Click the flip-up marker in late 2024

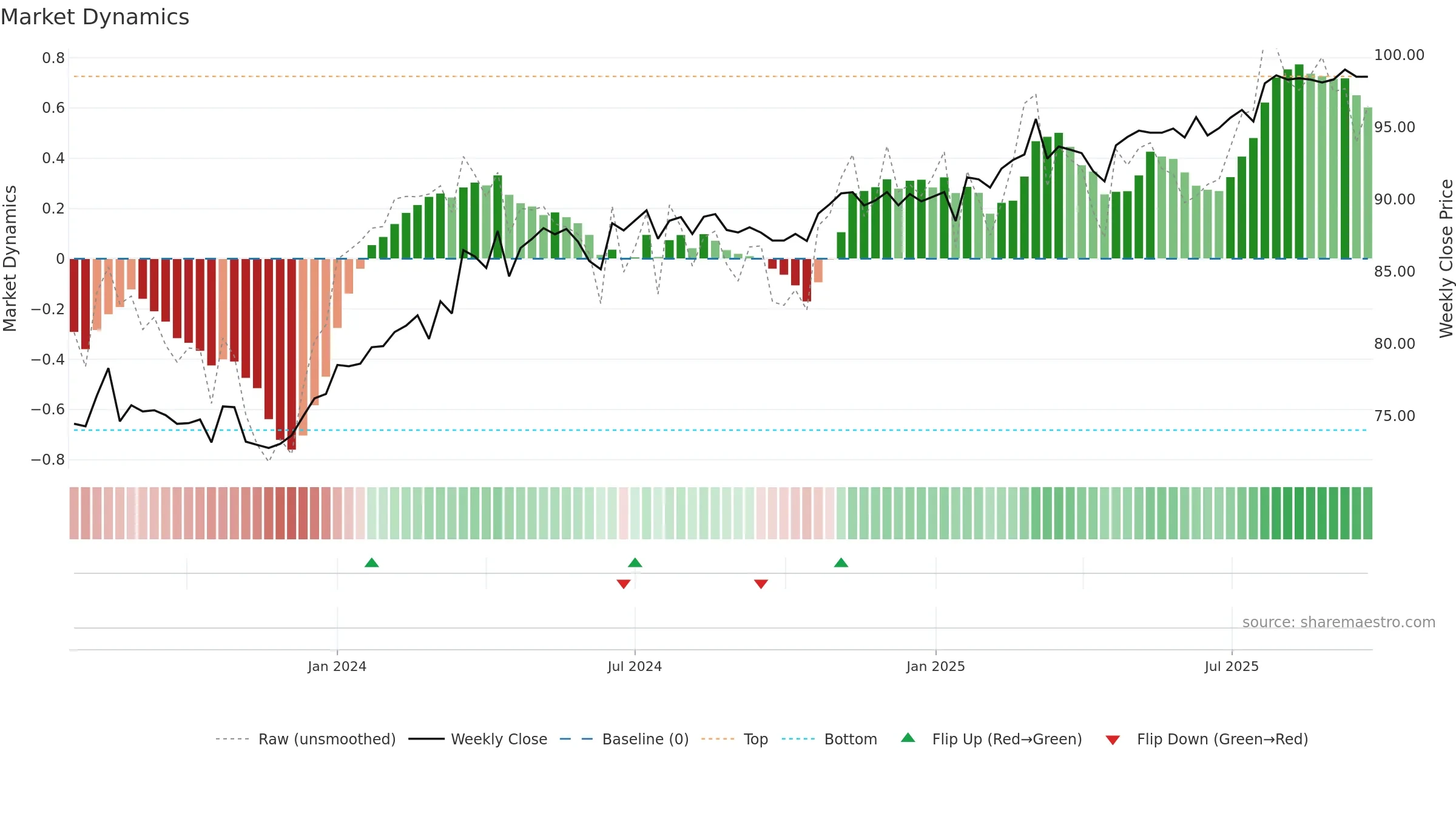click(841, 562)
